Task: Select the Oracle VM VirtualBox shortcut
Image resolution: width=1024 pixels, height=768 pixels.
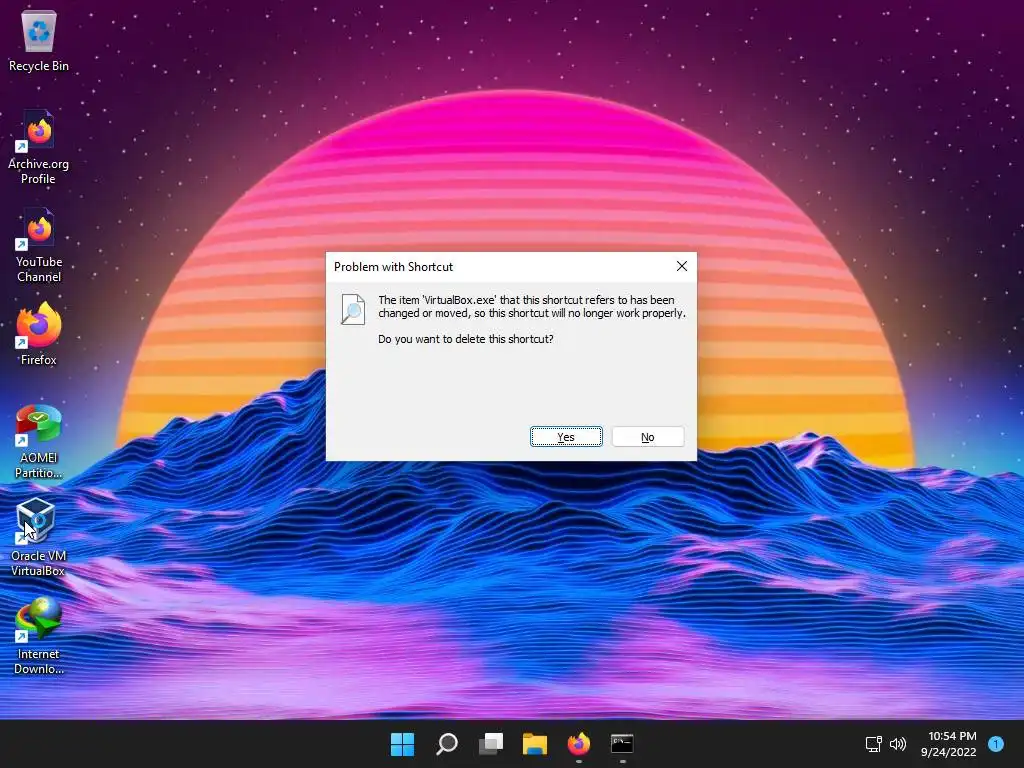Action: point(39,537)
